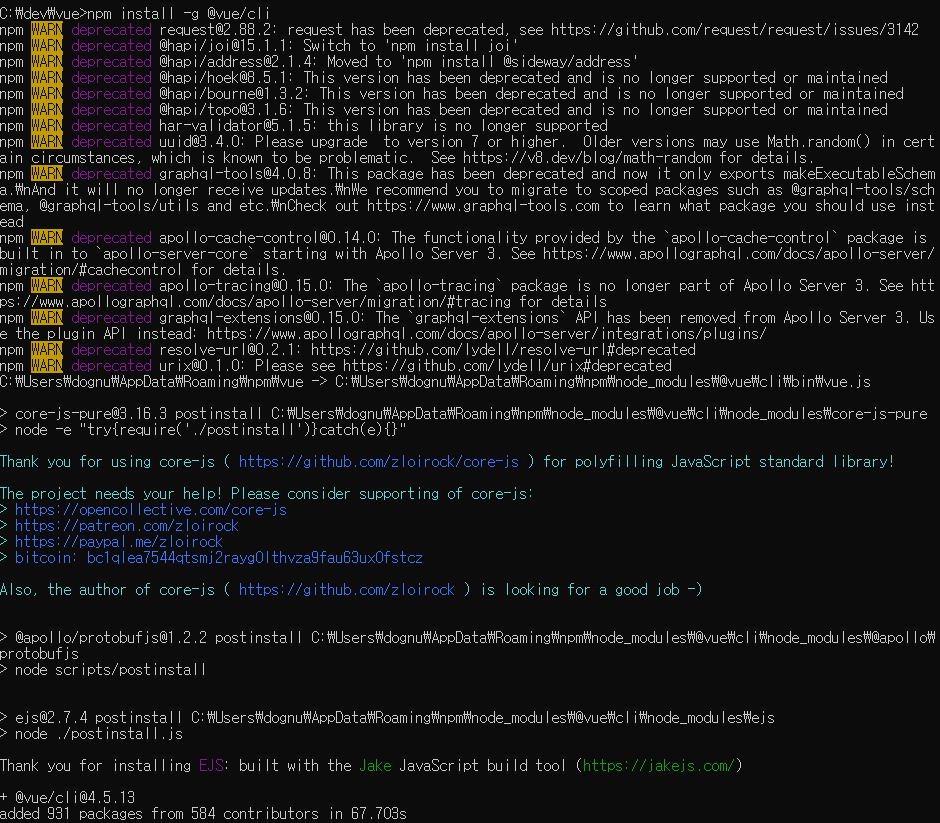Click the www.graphql-tools.com URL
Viewport: 940px width, 823px height.
pos(483,206)
